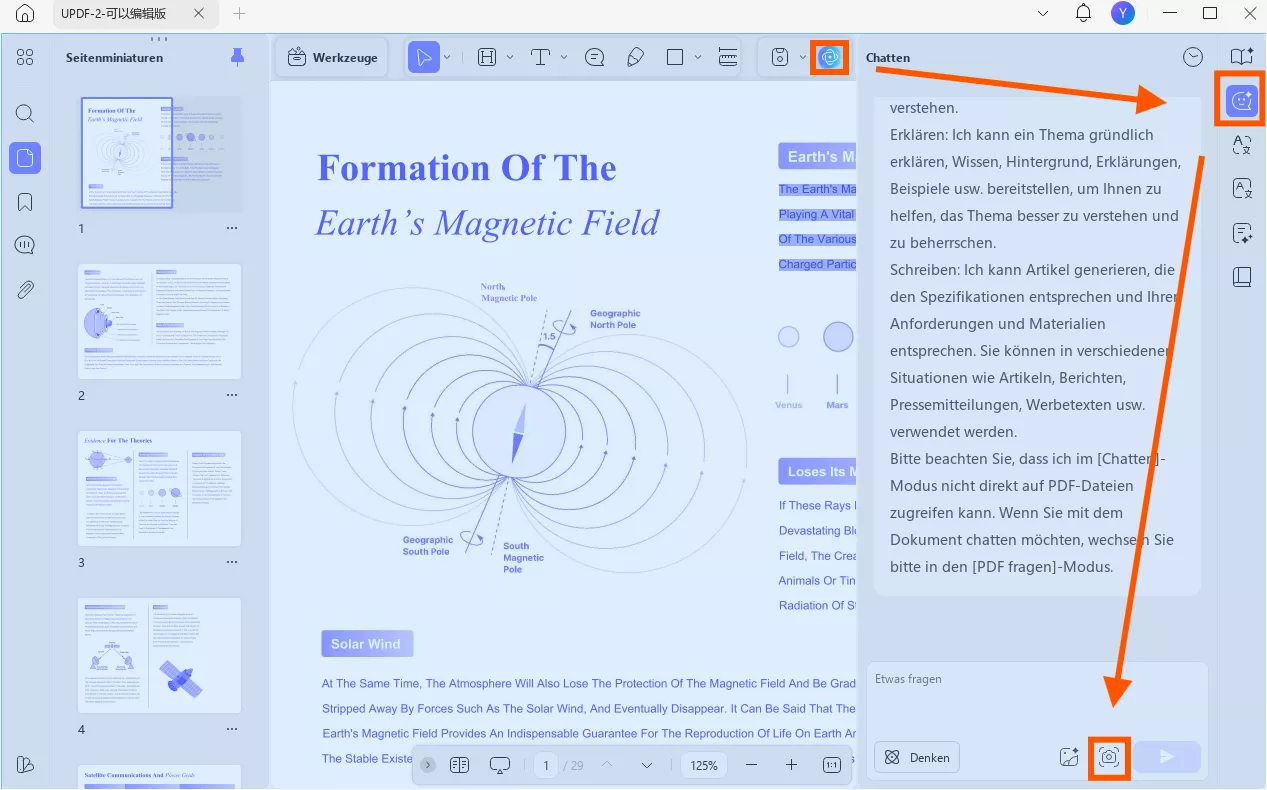The image size is (1267, 790).
Task: Open the text tool dropdown arrow
Action: click(x=563, y=58)
